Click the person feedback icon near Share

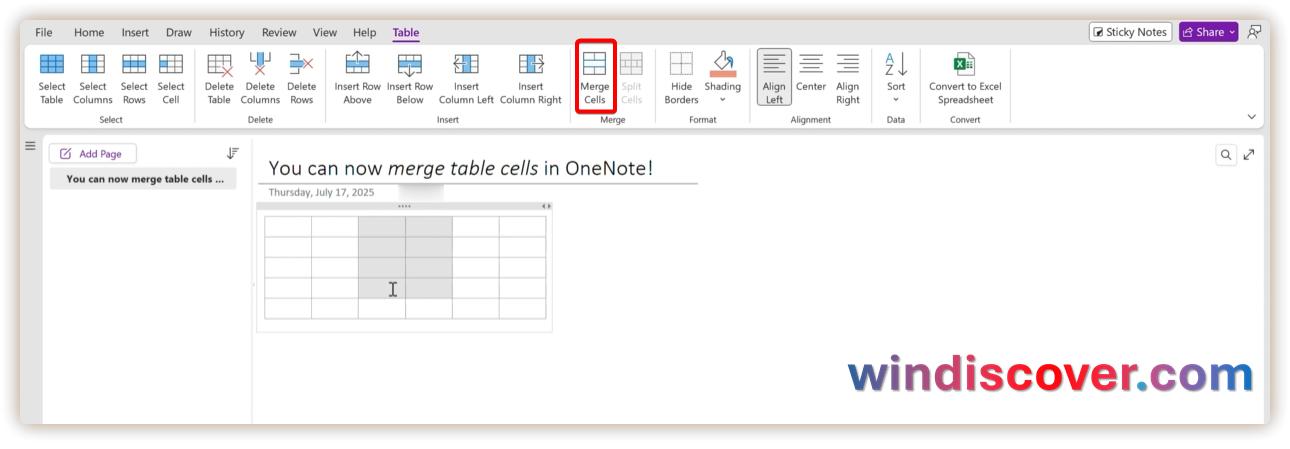pos(1254,32)
